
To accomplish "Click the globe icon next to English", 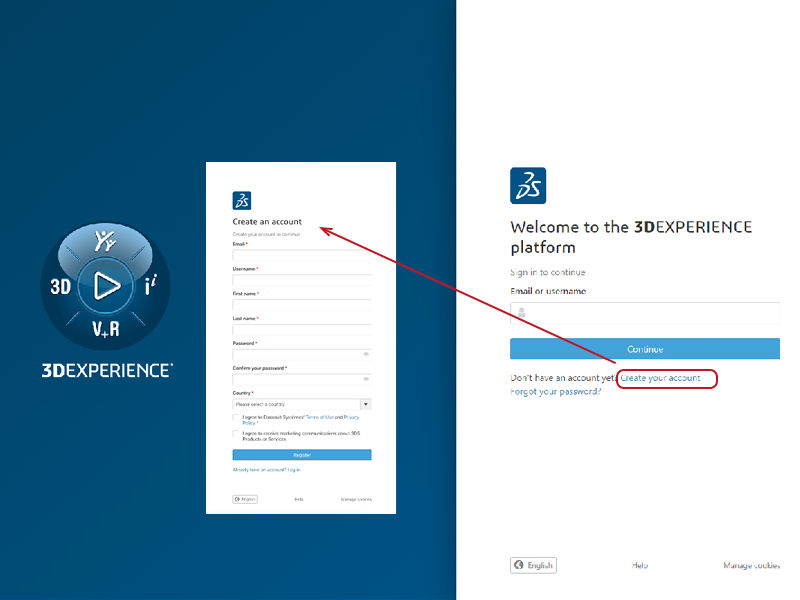I will 517,565.
